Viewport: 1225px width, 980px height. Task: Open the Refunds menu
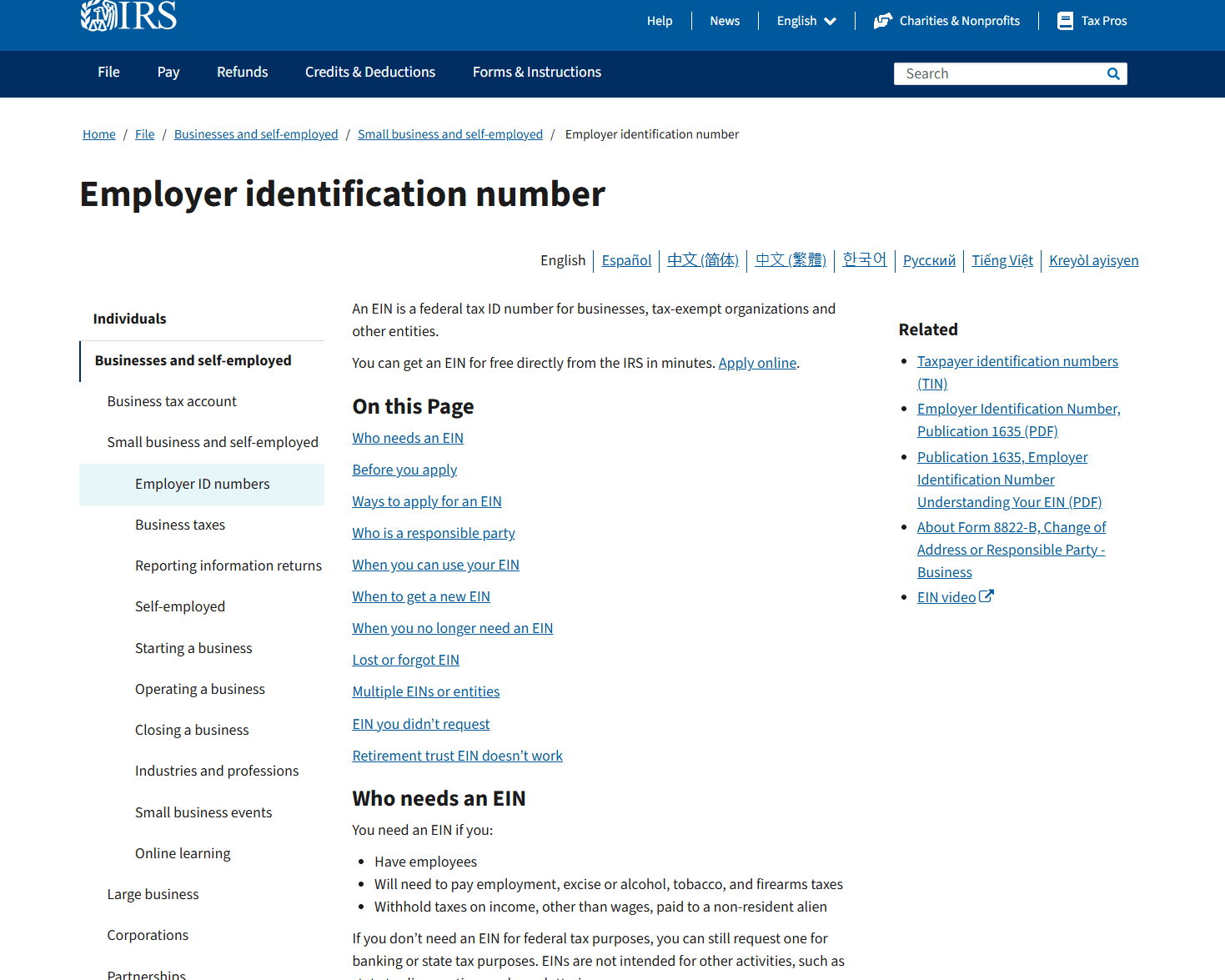242,73
